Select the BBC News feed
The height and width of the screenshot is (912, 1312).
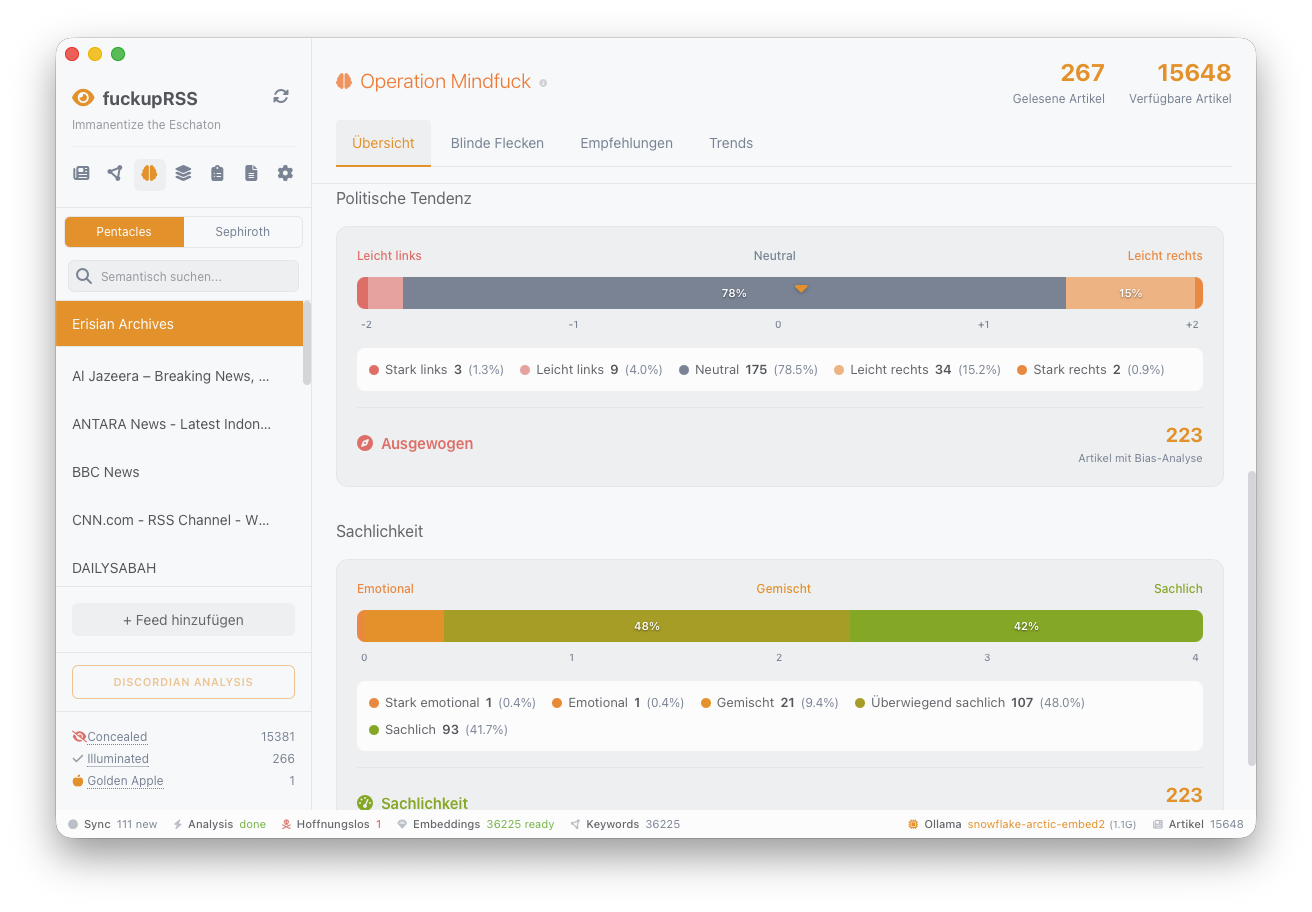[106, 472]
